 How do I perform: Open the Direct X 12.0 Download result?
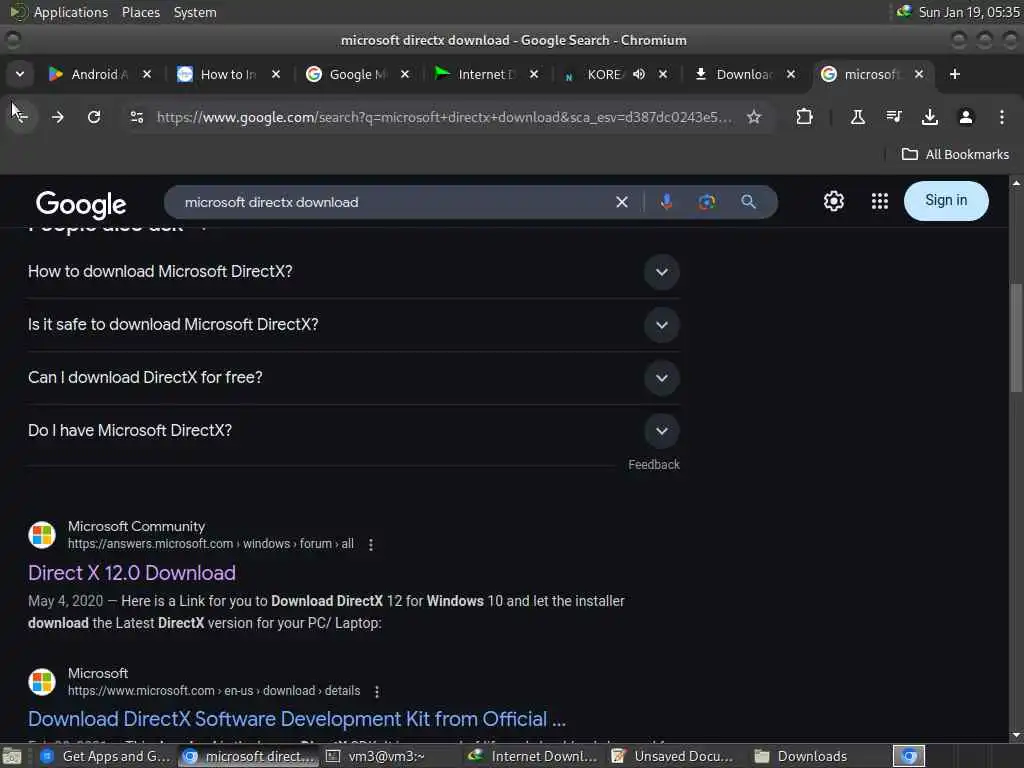point(132,573)
